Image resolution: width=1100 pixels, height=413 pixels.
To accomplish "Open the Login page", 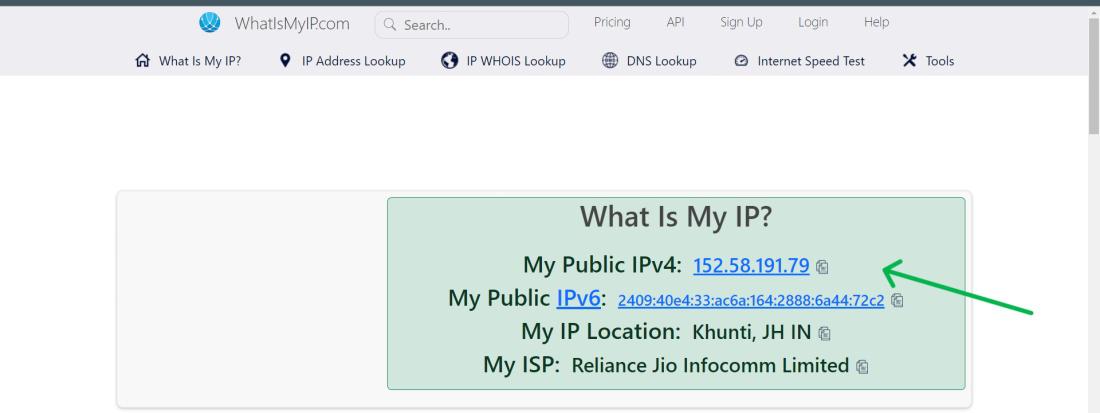I will [813, 22].
